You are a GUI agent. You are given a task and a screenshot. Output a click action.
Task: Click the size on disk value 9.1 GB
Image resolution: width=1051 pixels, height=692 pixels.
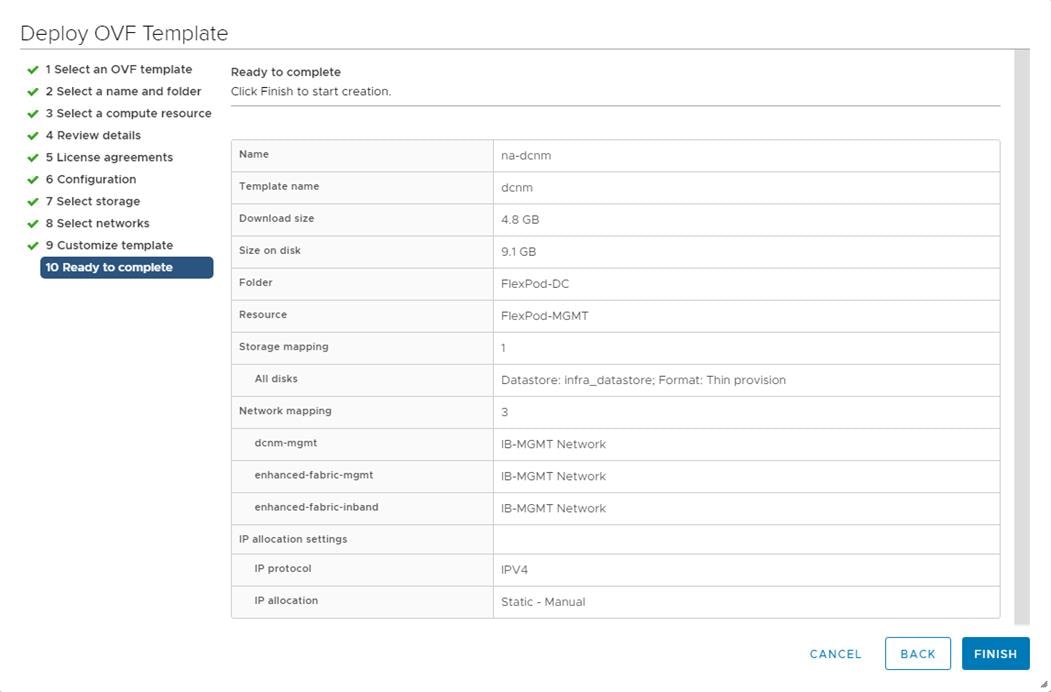(519, 252)
